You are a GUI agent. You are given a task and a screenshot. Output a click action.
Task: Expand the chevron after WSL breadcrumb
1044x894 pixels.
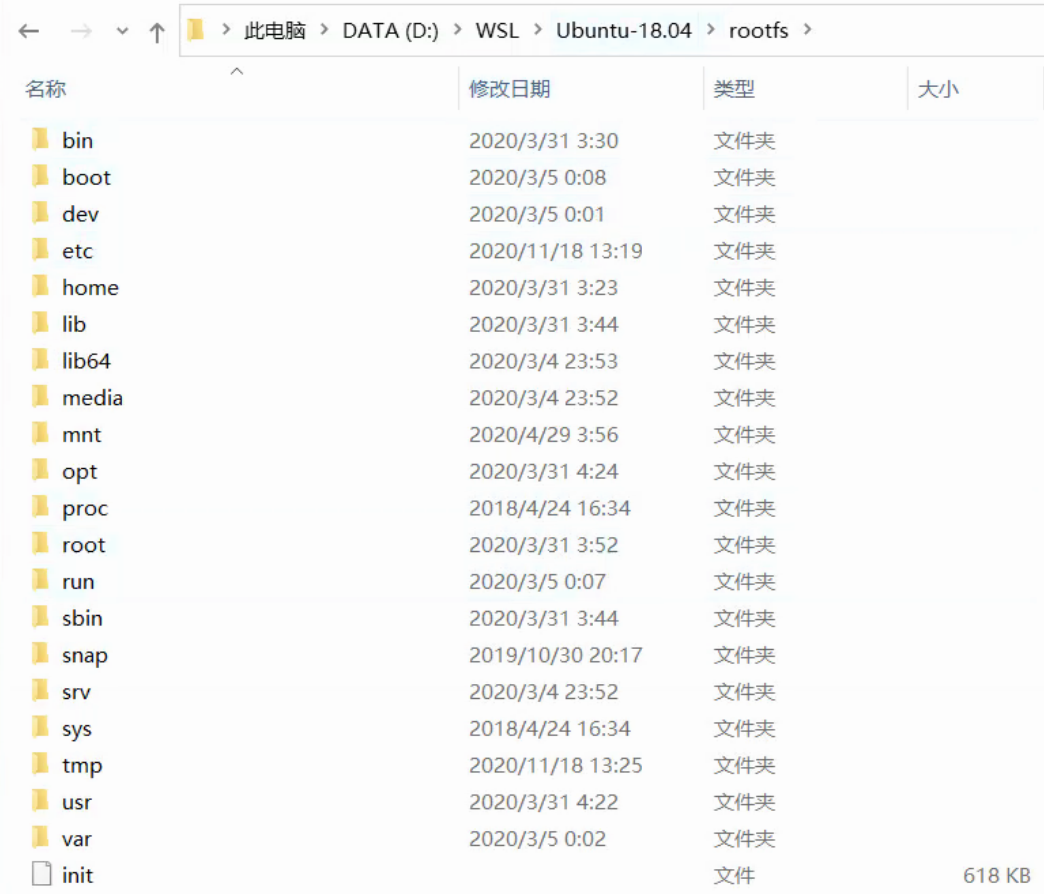click(x=540, y=30)
